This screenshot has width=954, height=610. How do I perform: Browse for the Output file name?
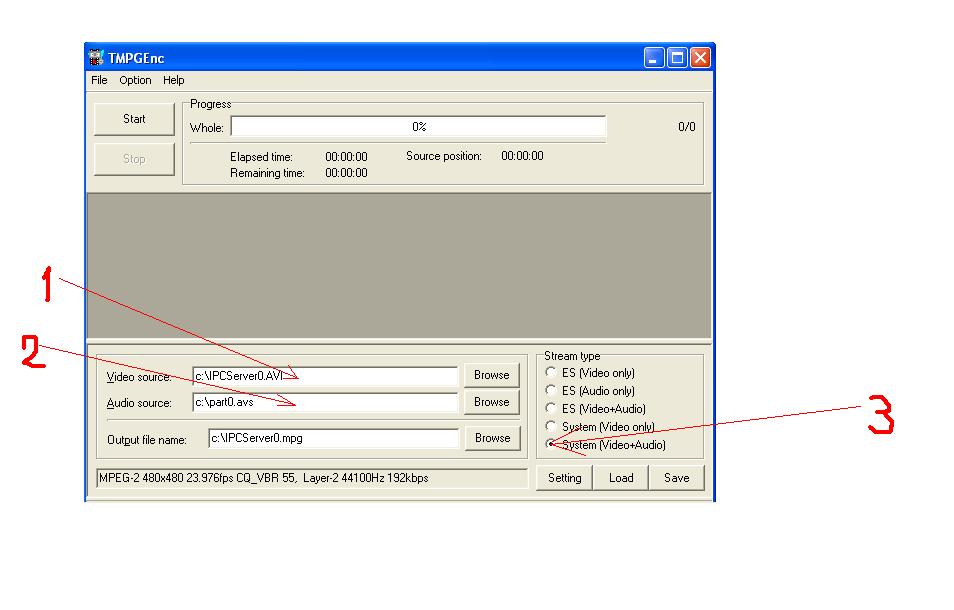(x=492, y=438)
